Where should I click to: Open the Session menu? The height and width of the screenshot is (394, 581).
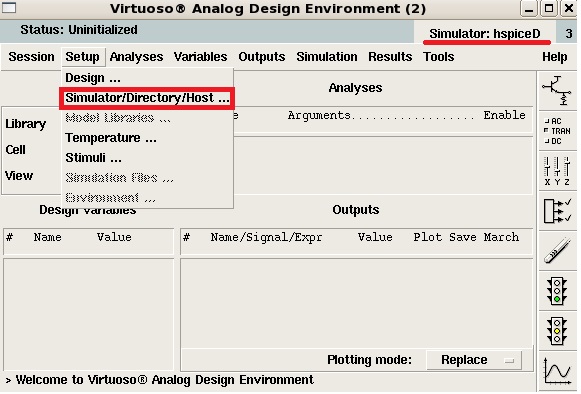pos(31,57)
